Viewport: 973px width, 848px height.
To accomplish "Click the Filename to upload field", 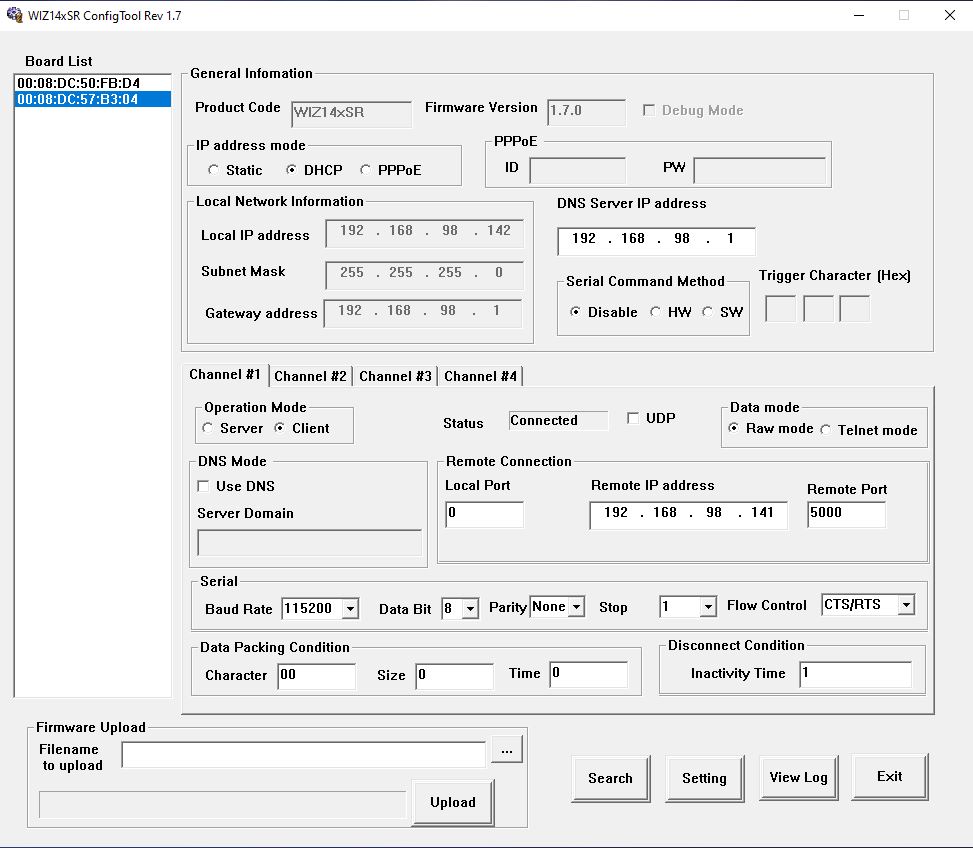I will tap(303, 754).
